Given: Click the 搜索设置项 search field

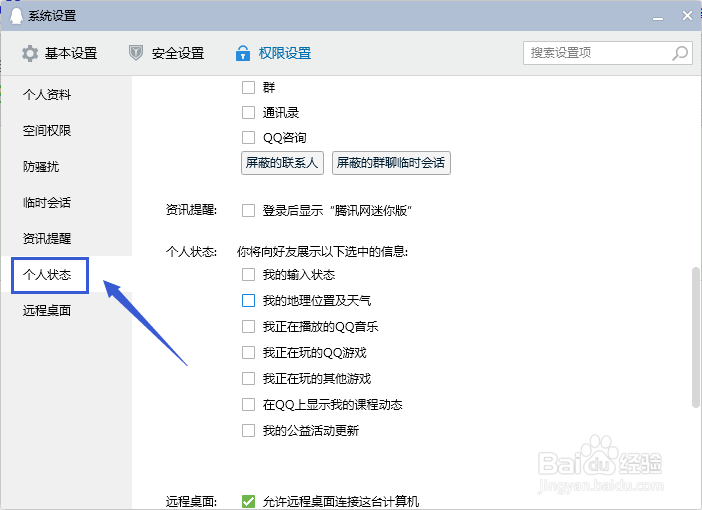Looking at the screenshot, I should pos(608,53).
